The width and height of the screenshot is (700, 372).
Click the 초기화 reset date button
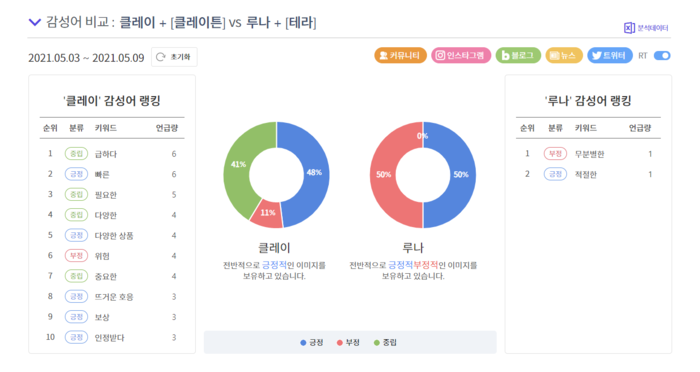coord(174,57)
